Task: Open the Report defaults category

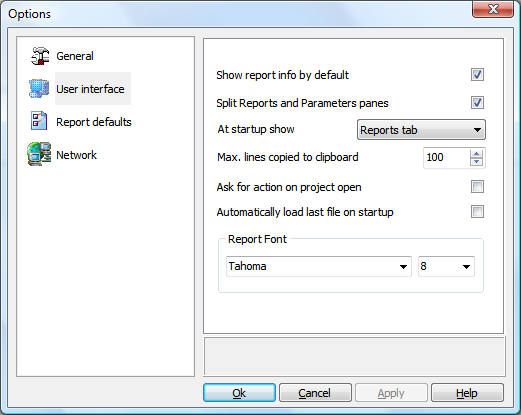Action: coord(94,122)
